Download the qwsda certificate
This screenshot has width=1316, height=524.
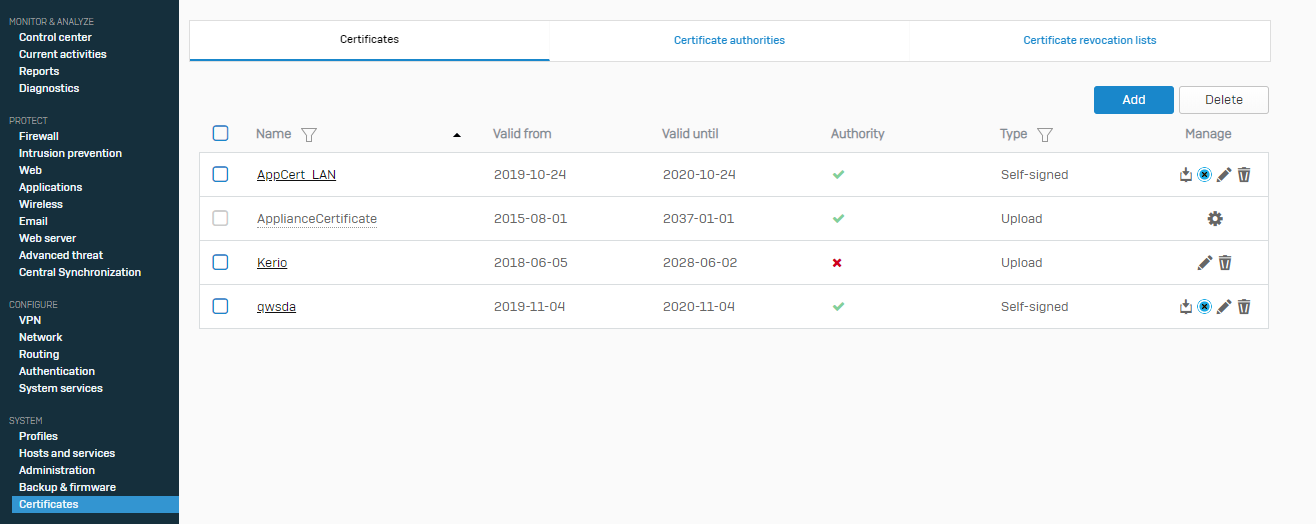[x=1186, y=307]
